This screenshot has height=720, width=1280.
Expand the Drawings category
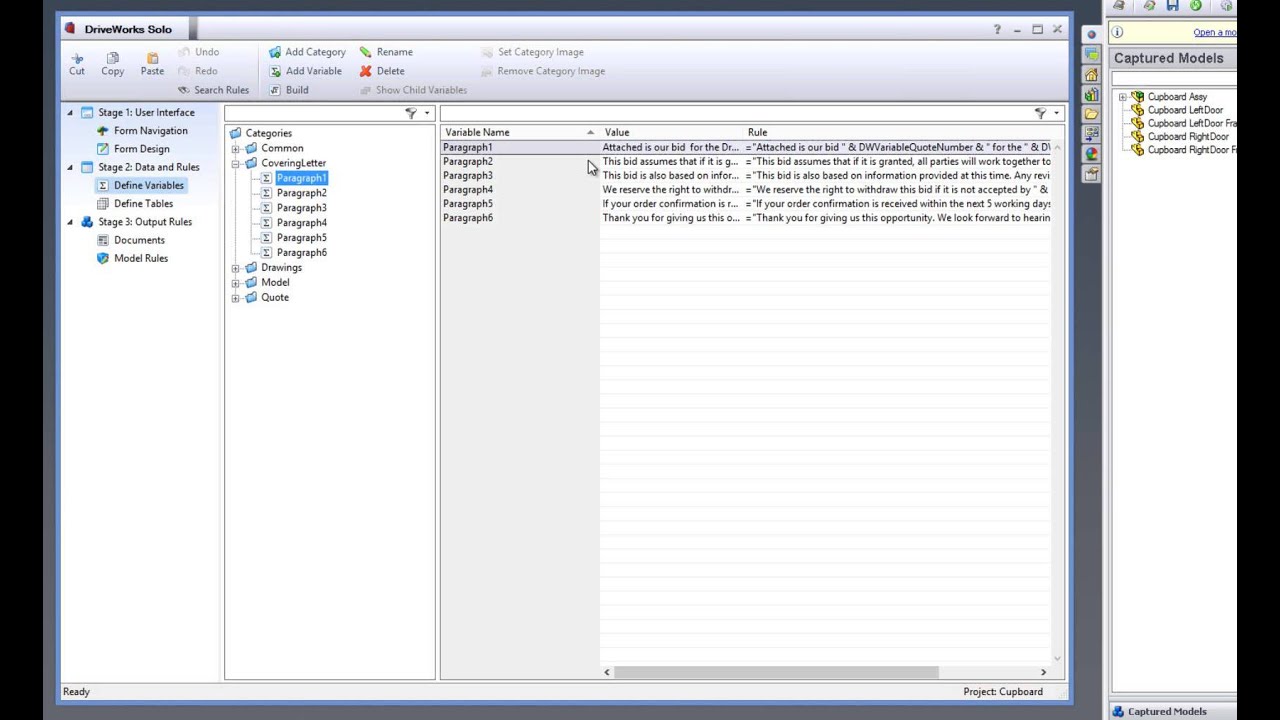tap(236, 268)
